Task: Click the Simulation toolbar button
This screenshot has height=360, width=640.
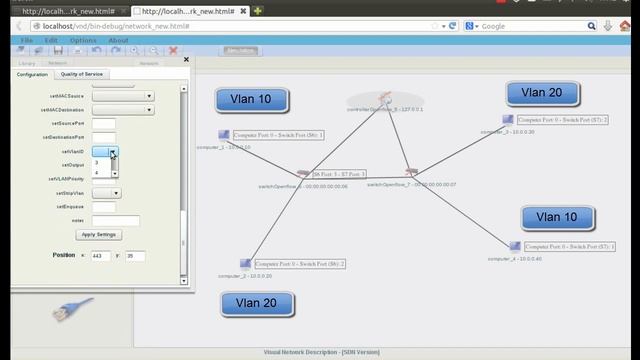Action: coord(241,51)
